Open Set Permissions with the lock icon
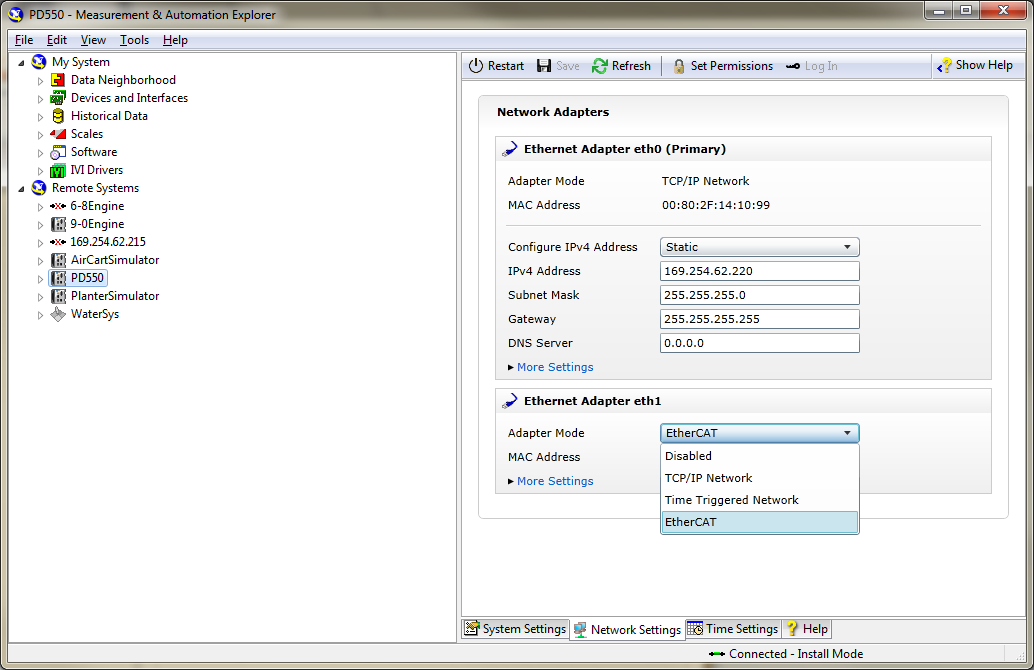The width and height of the screenshot is (1035, 670). [x=679, y=66]
